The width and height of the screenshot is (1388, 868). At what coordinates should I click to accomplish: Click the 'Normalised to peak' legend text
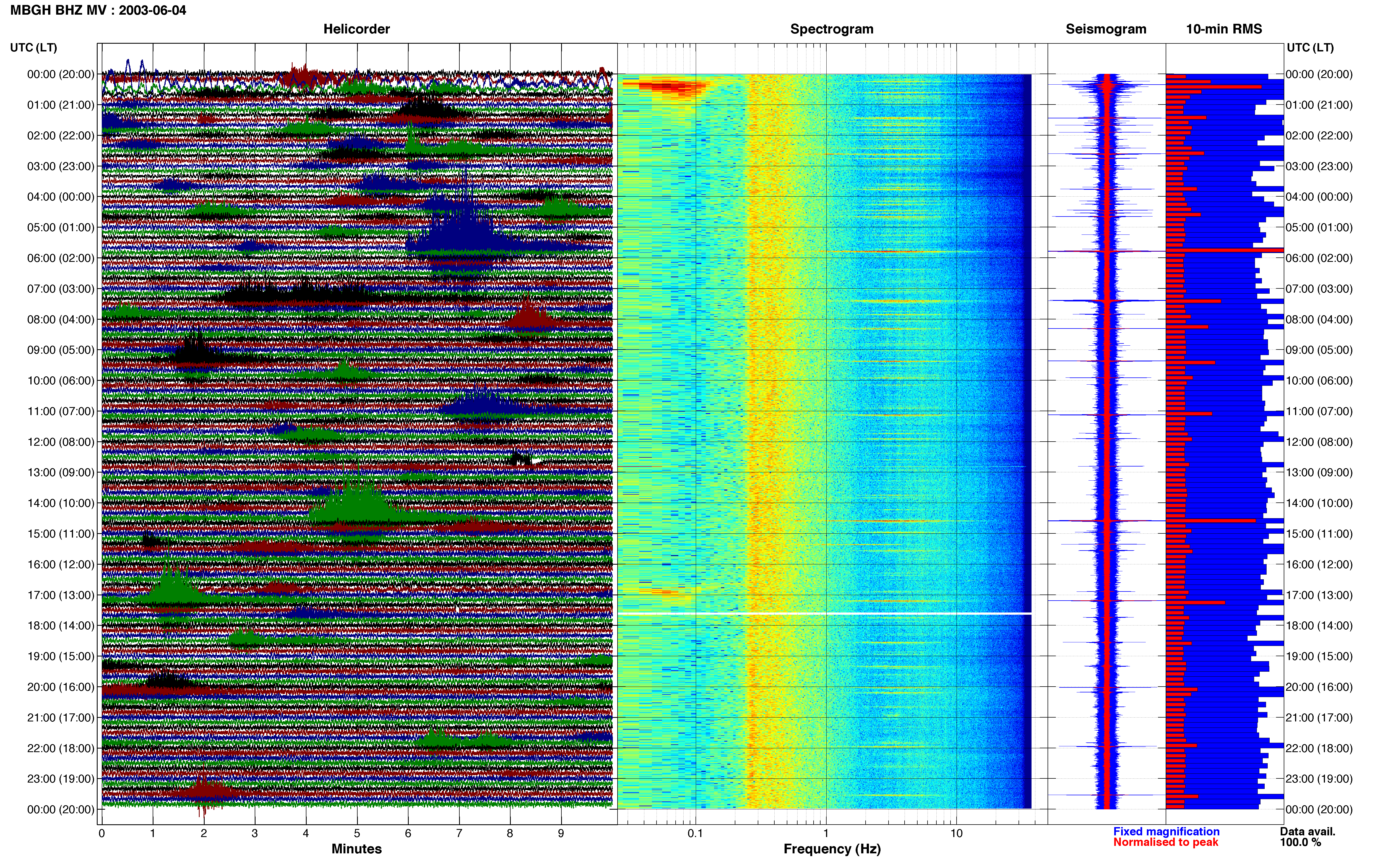tap(1165, 842)
